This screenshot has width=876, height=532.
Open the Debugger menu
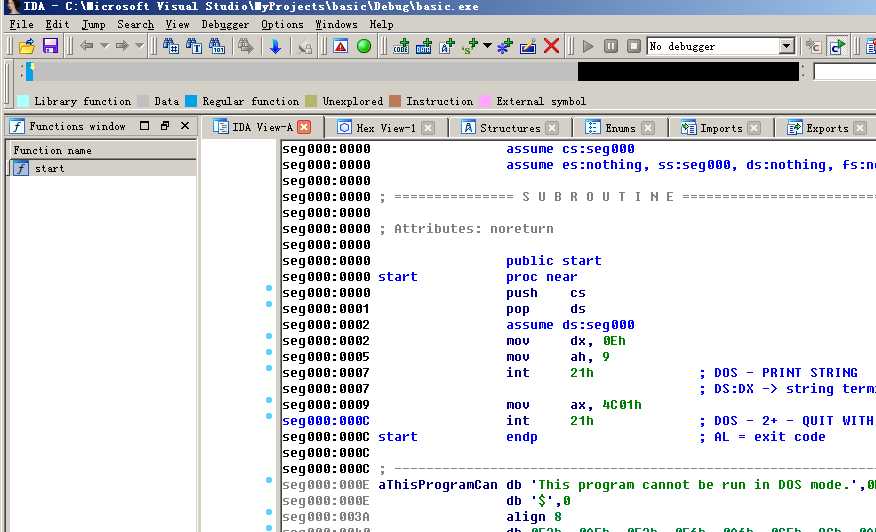point(225,25)
